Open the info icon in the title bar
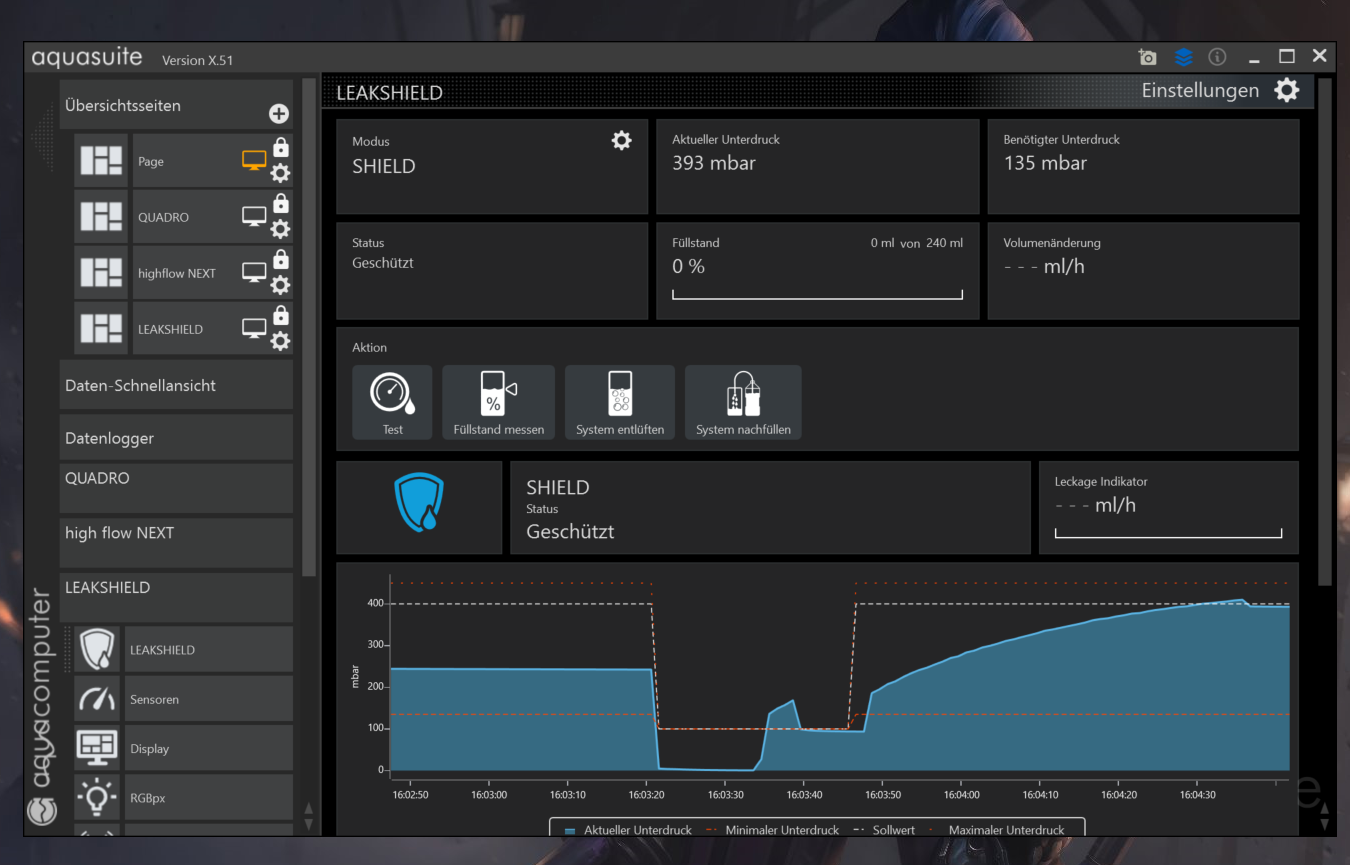1350x865 pixels. 1217,58
